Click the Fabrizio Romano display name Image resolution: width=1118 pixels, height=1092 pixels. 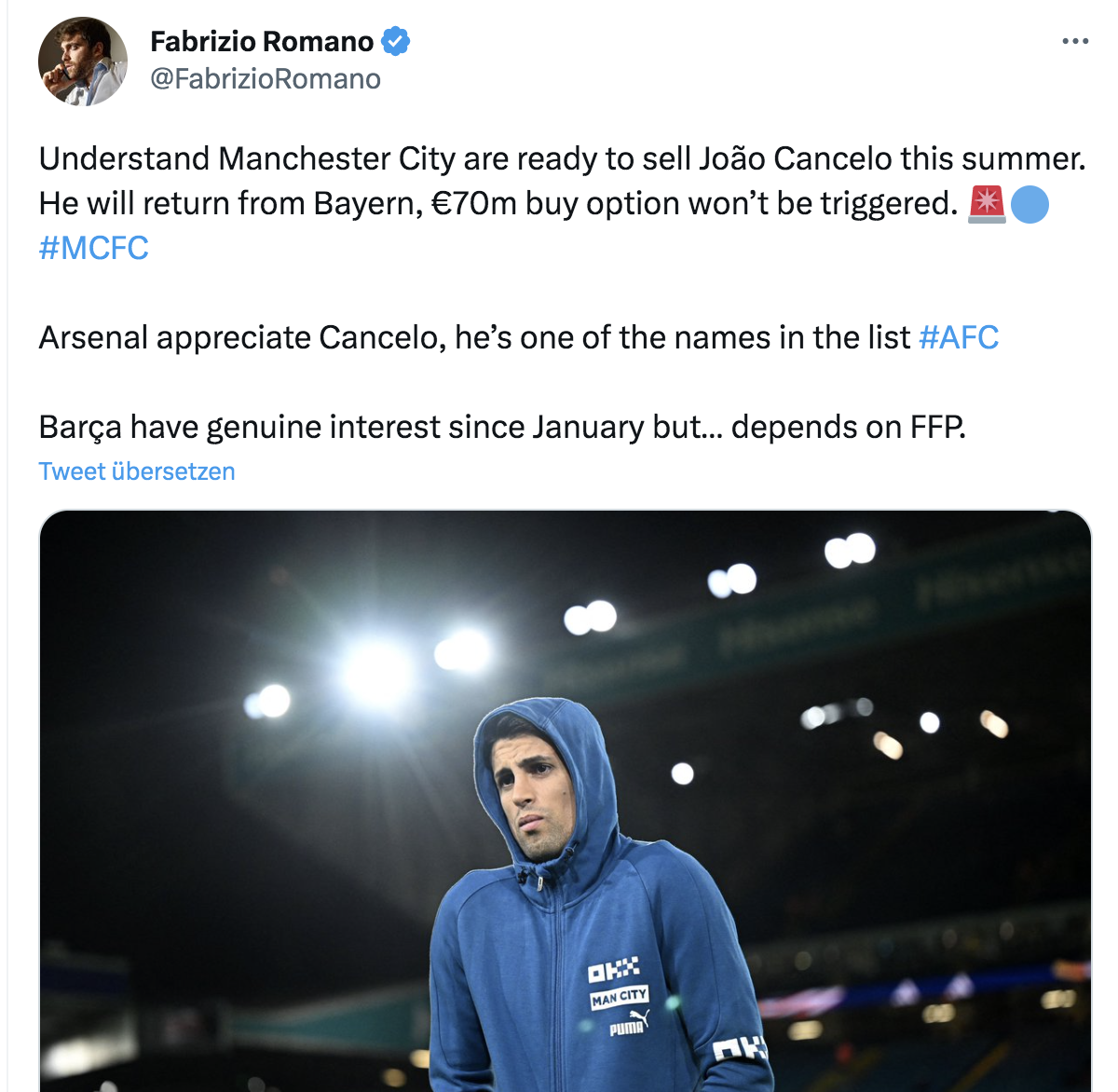tap(262, 42)
